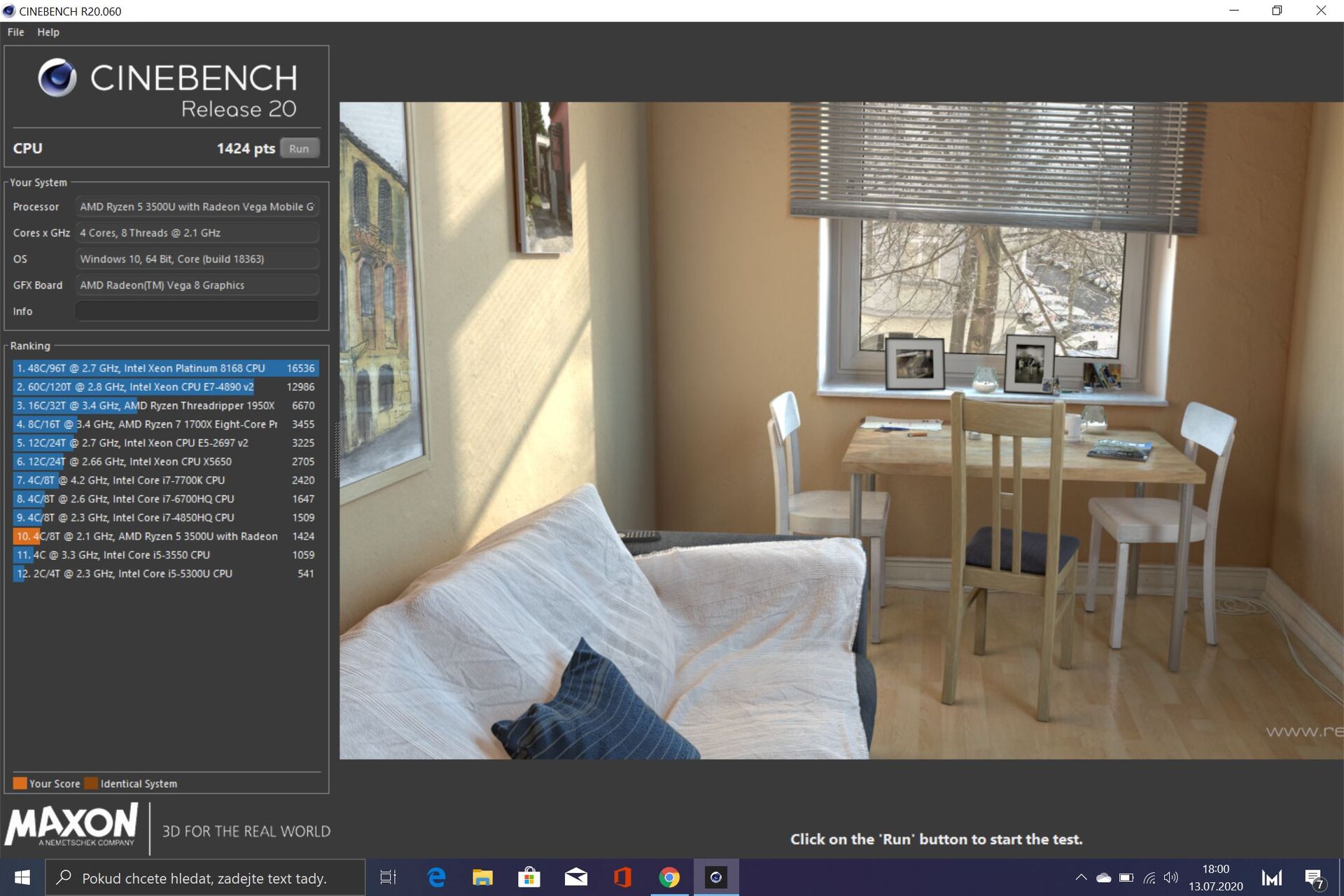
Task: Open the Help menu
Action: pos(48,32)
